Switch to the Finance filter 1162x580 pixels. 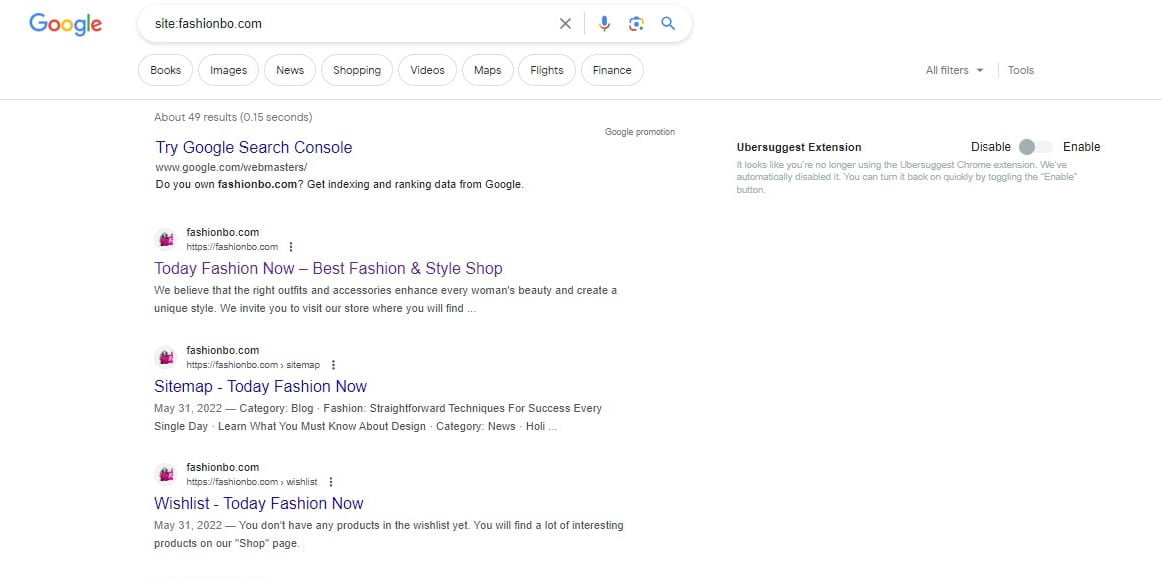tap(612, 70)
